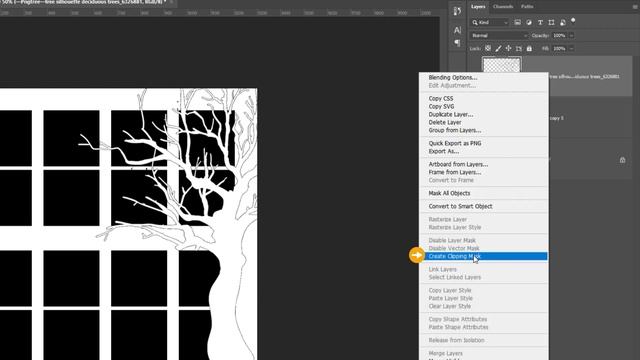This screenshot has height=360, width=640.
Task: Click the greyed Paste Shape Attributes entry
Action: pos(458,327)
